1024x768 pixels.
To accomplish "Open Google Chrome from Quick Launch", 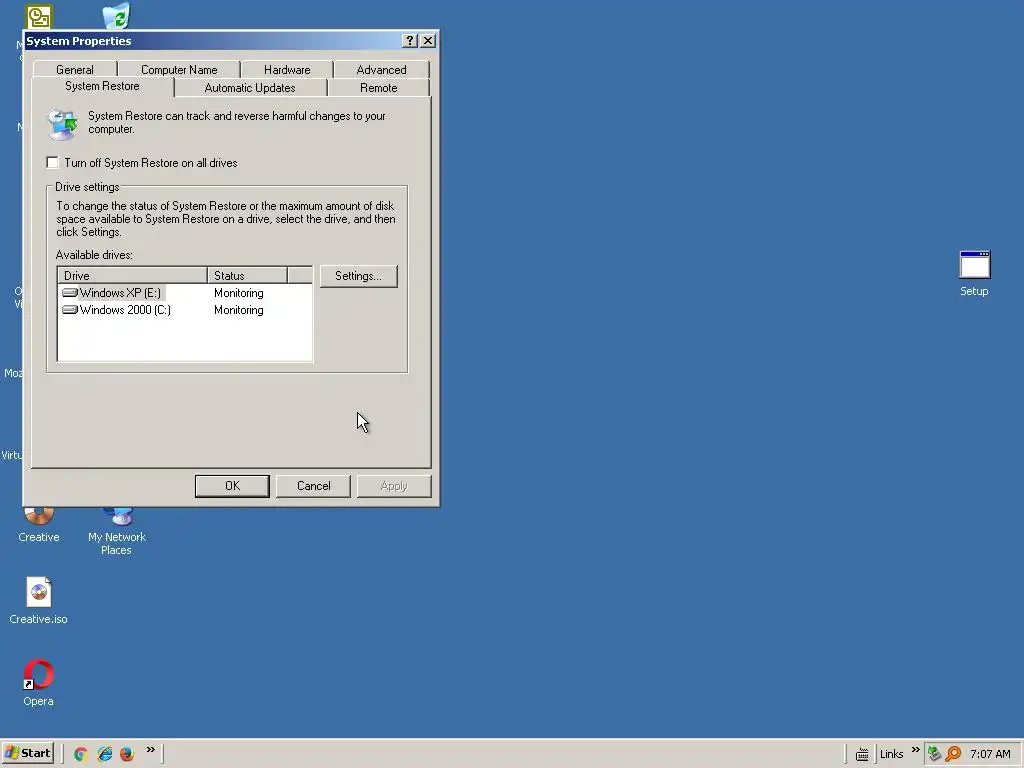I will coord(80,754).
